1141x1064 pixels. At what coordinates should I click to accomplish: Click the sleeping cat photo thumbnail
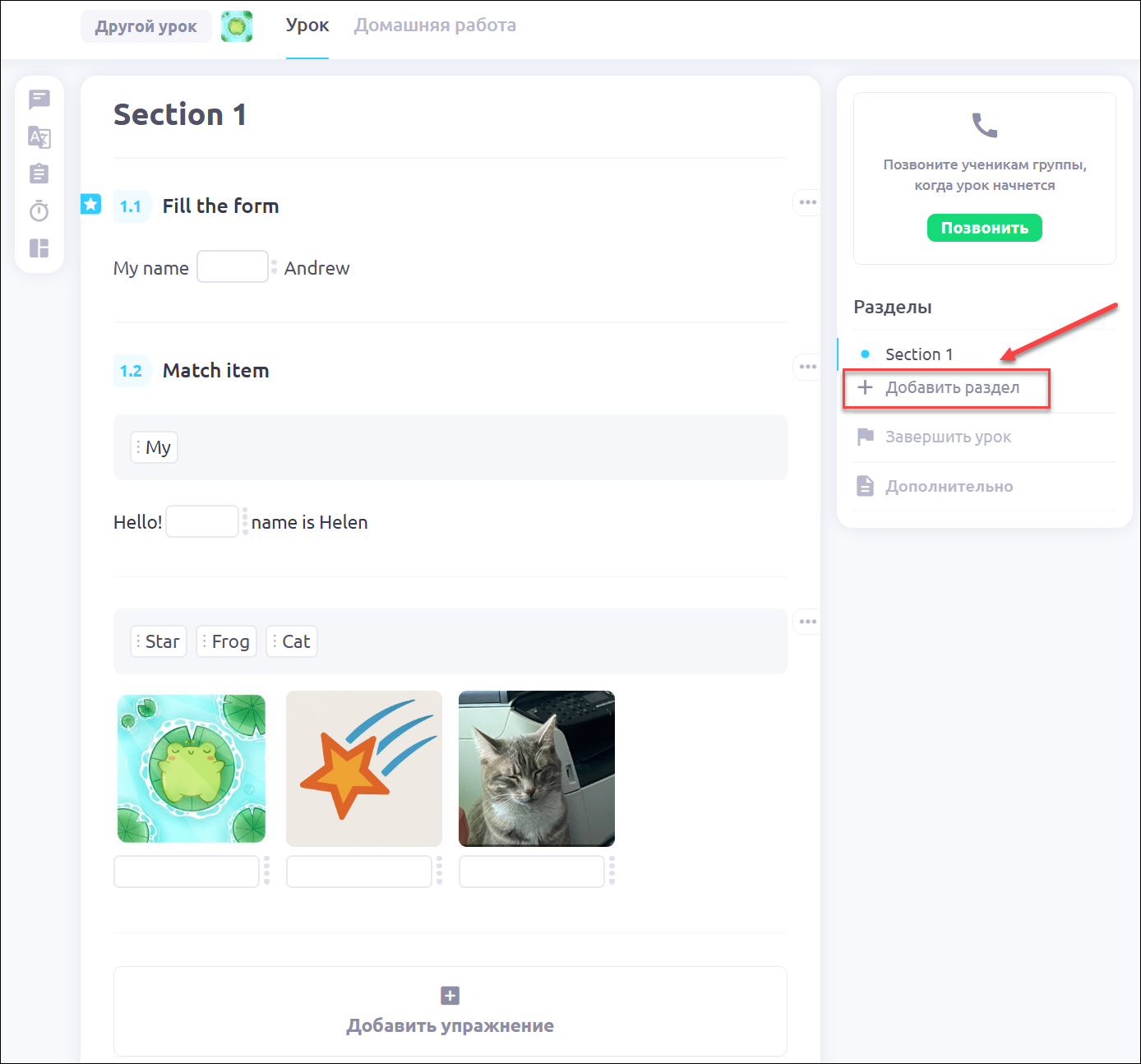tap(536, 768)
